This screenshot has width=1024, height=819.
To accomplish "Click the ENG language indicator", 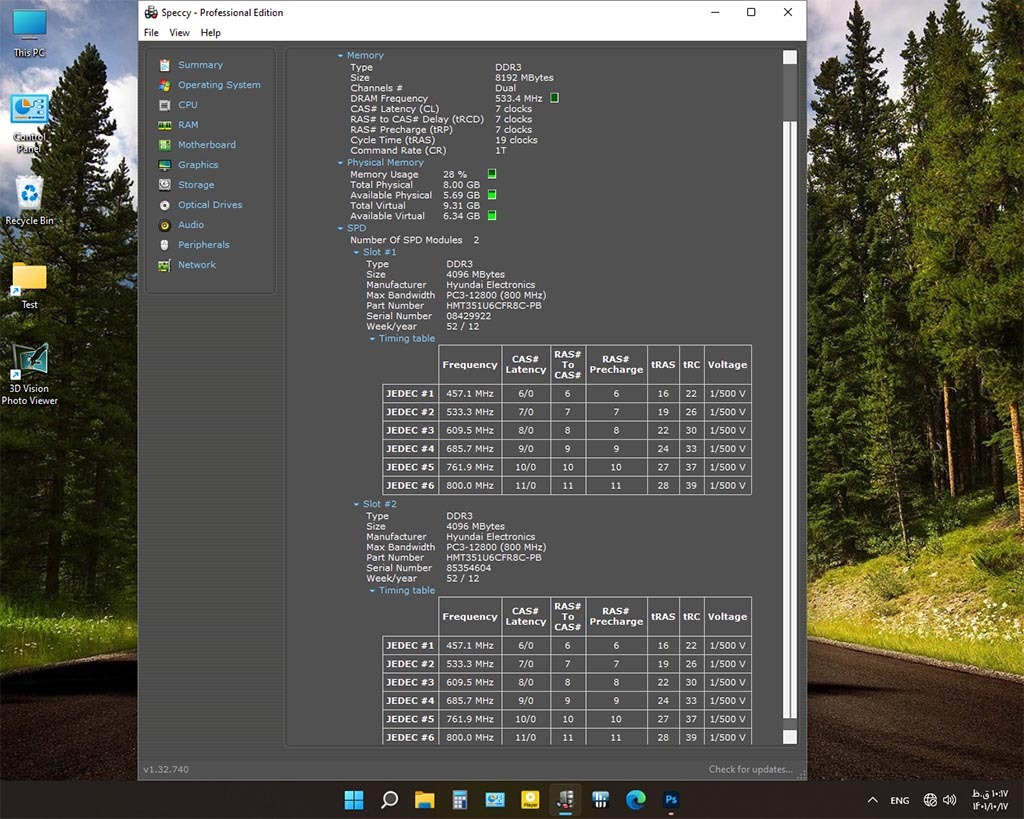I will (899, 800).
